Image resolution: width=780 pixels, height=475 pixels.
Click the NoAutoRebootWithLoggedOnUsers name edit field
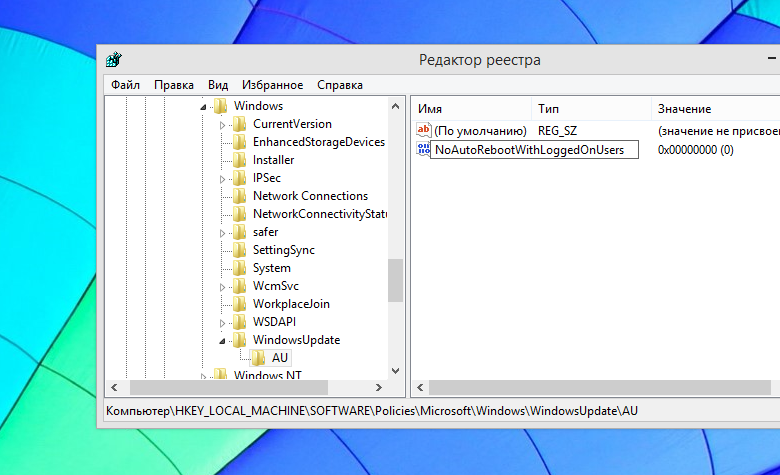tap(534, 150)
